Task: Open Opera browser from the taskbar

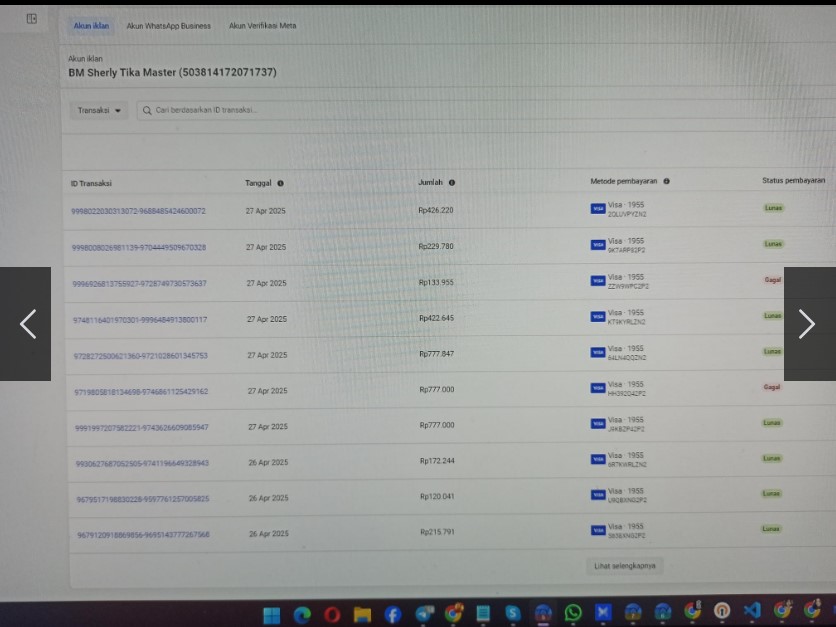Action: click(331, 614)
